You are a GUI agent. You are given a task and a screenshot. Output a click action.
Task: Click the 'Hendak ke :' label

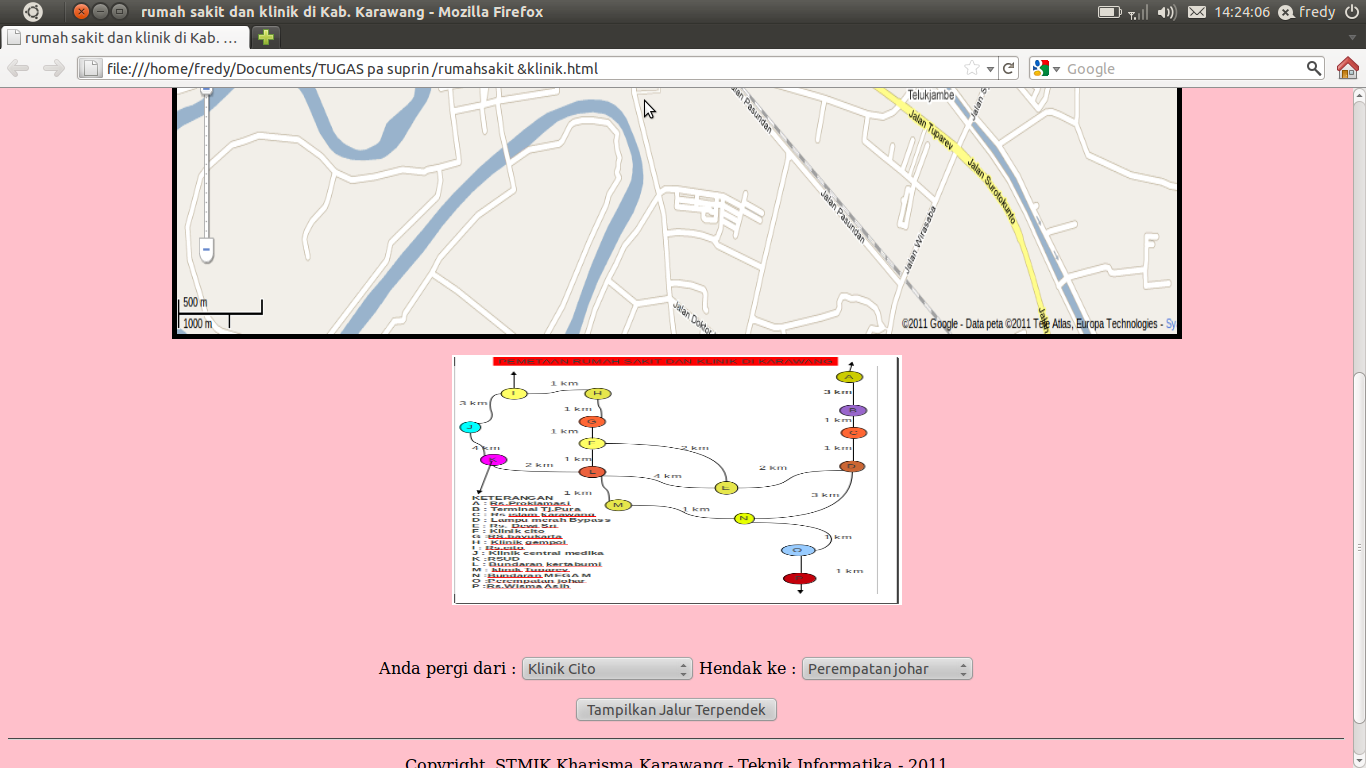point(748,669)
